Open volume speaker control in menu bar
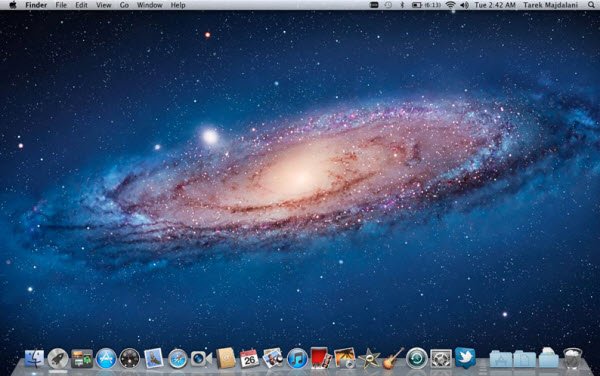 [x=464, y=5]
